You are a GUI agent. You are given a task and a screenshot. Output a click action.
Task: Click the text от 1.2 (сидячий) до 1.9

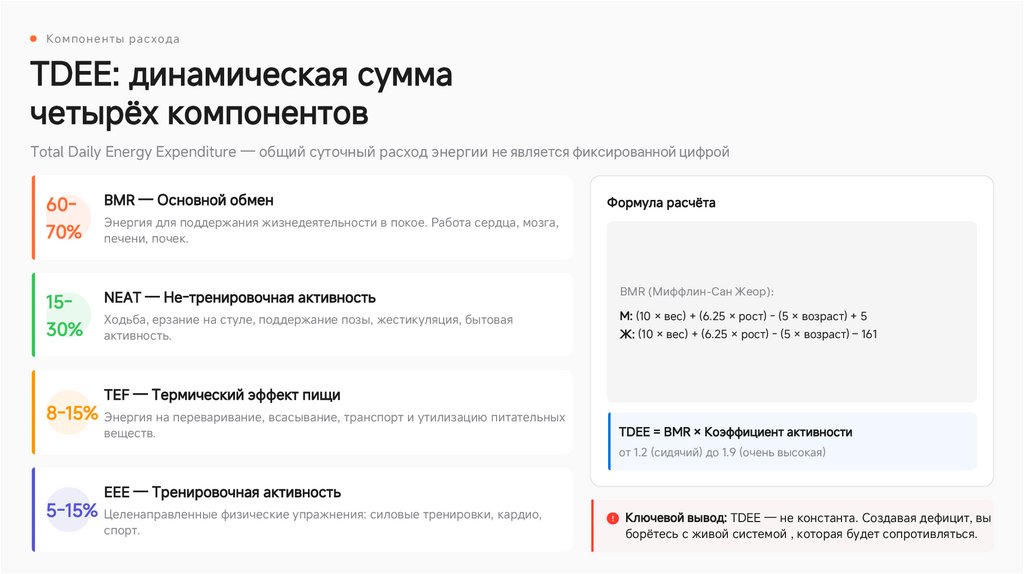point(722,453)
